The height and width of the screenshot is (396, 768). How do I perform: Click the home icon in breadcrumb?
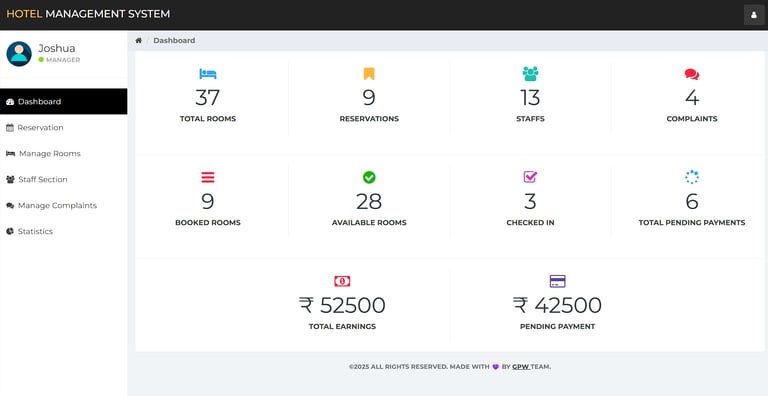(x=139, y=41)
